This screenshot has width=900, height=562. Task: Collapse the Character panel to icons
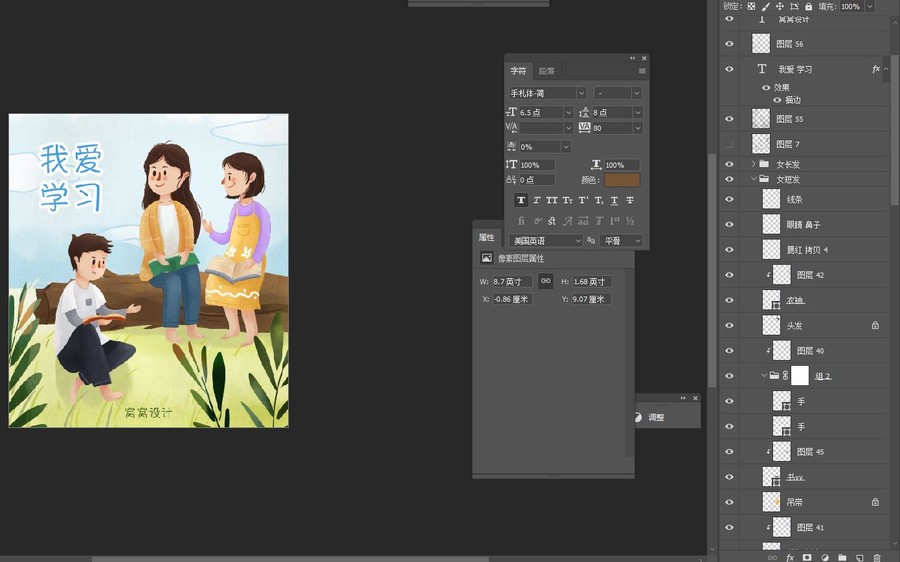pos(633,58)
